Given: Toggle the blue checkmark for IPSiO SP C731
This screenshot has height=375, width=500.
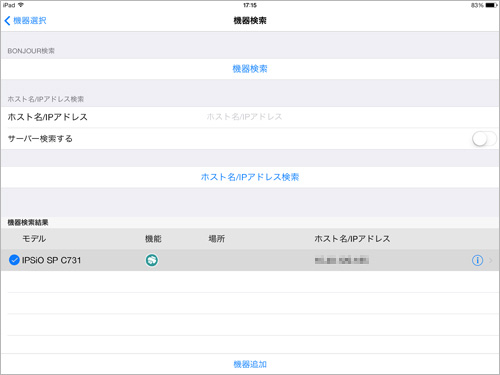Looking at the screenshot, I should point(14,260).
